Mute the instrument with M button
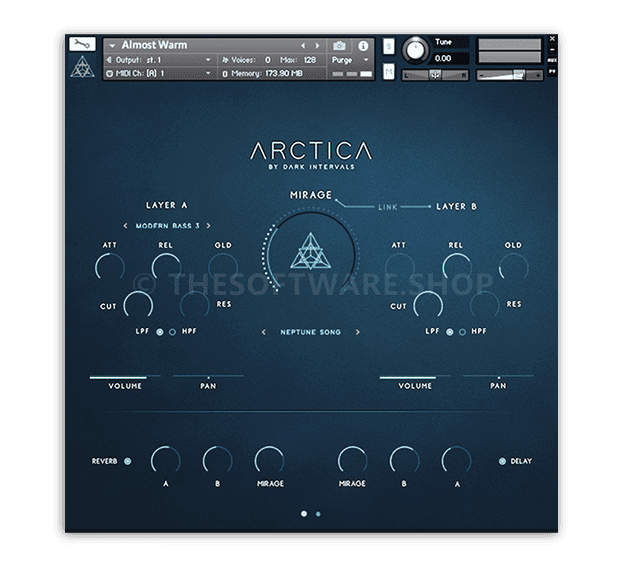The image size is (624, 567). [x=389, y=72]
